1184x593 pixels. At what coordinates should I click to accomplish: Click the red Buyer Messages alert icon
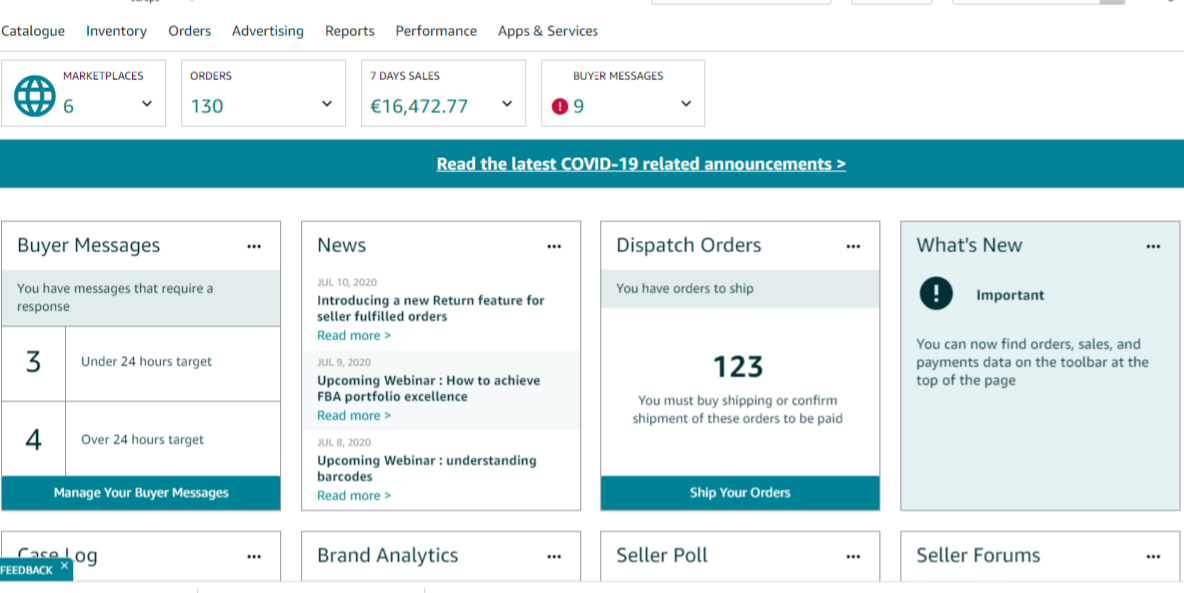tap(560, 107)
